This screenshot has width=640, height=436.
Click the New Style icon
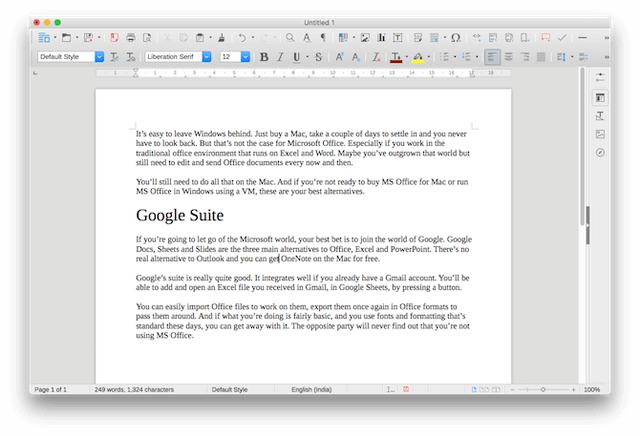click(131, 57)
